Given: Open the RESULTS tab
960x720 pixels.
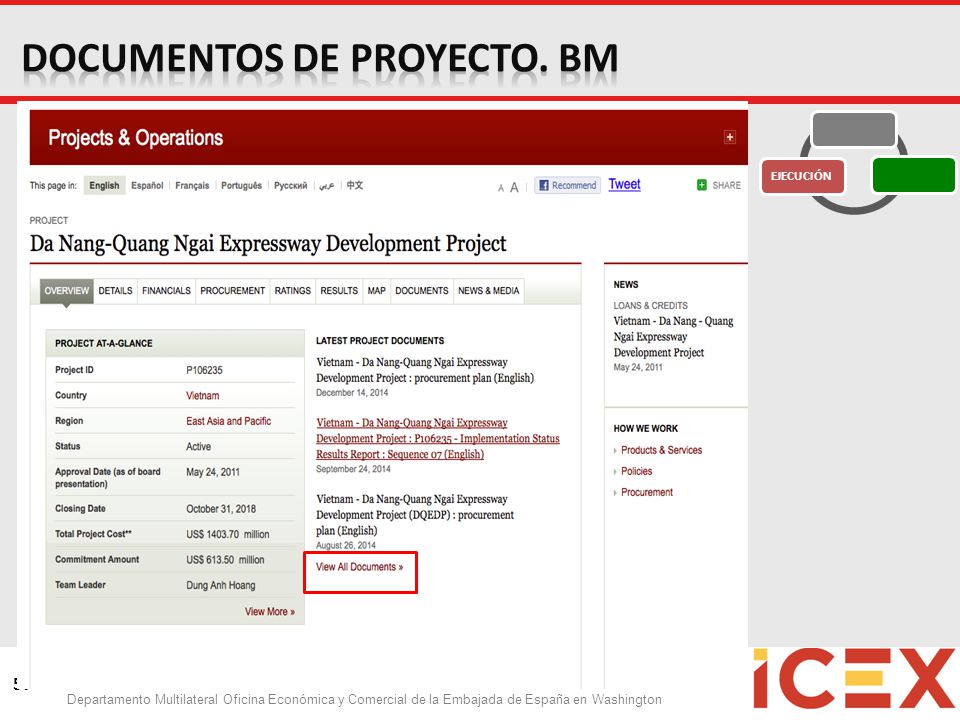Looking at the screenshot, I should point(339,291).
